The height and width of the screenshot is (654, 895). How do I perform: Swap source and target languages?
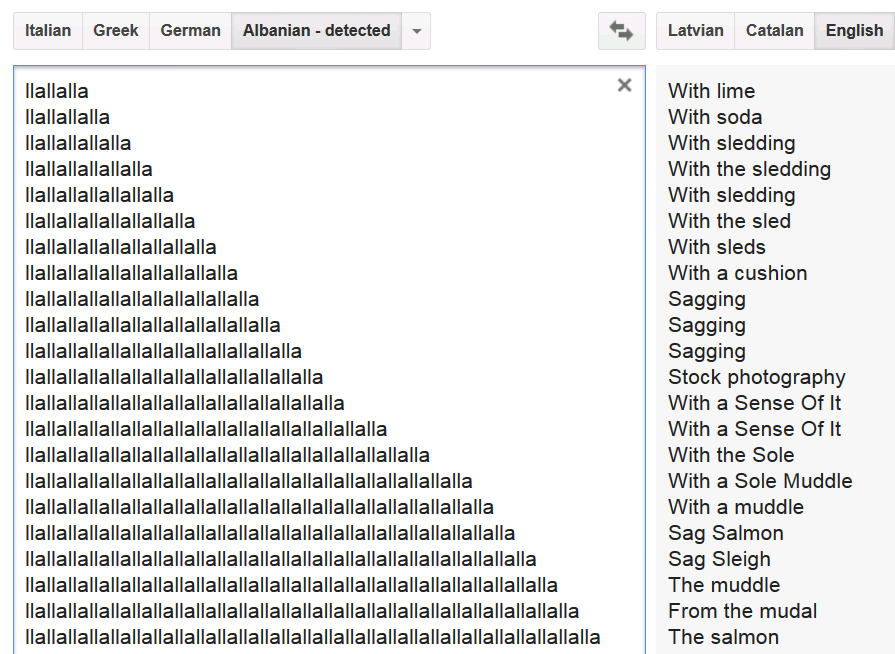pyautogui.click(x=622, y=31)
